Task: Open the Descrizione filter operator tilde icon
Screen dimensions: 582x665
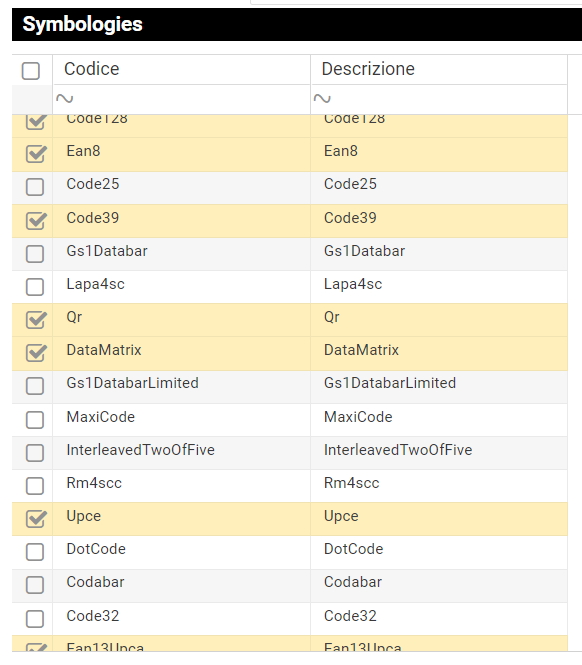Action: coord(322,99)
